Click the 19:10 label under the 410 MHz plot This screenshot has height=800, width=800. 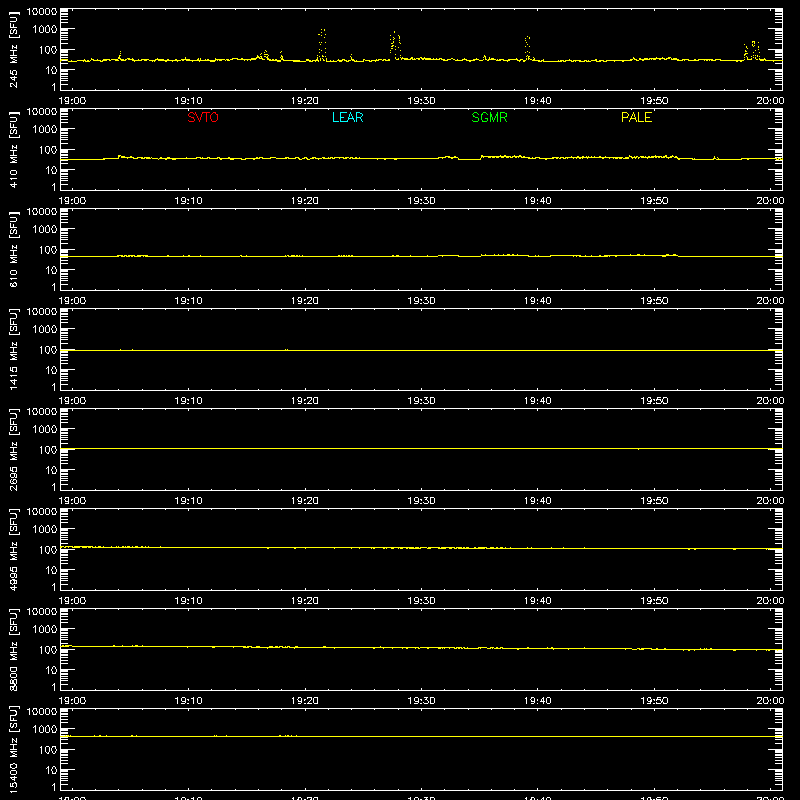189,201
